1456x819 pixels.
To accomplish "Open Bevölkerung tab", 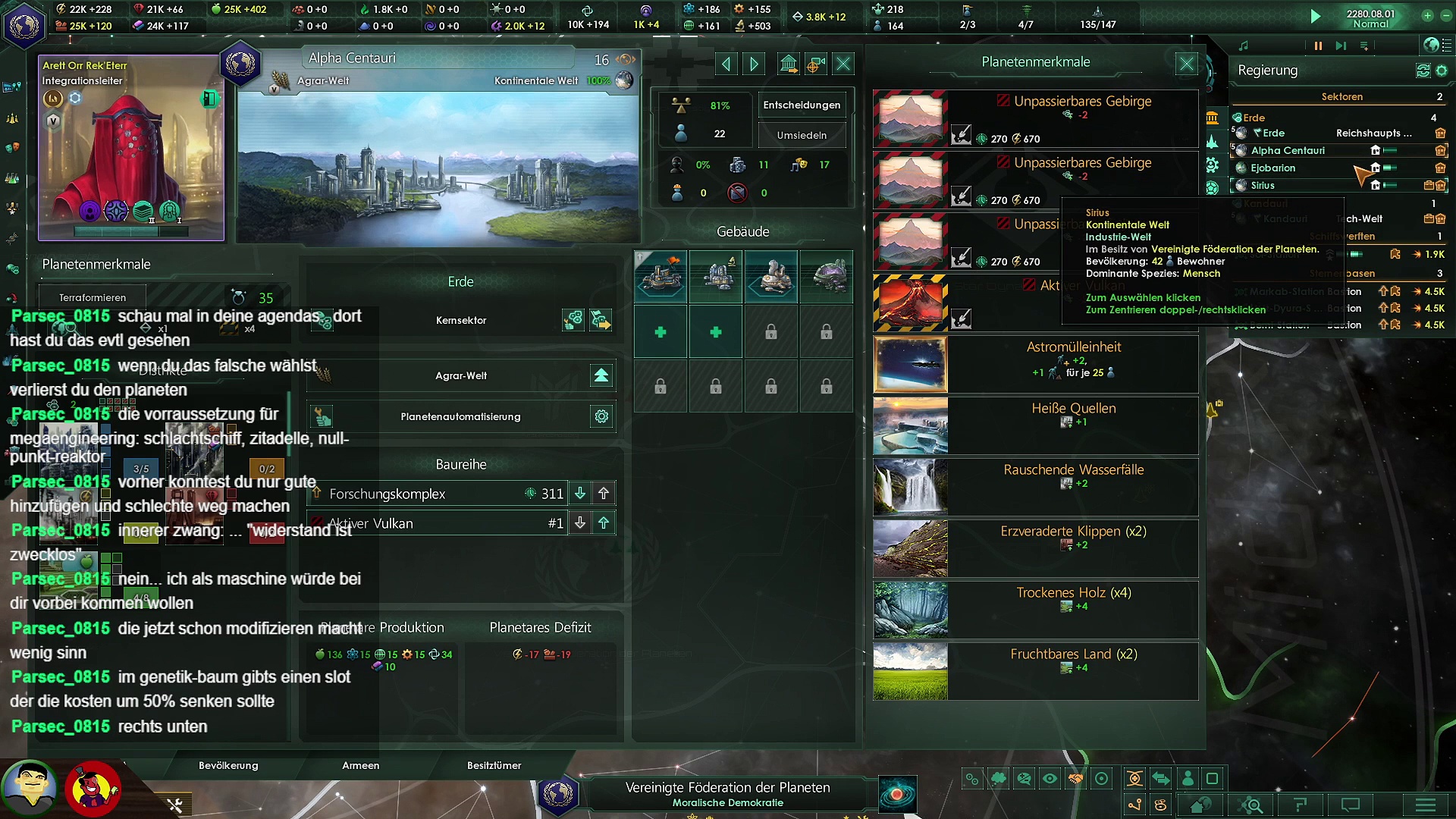I will [228, 765].
